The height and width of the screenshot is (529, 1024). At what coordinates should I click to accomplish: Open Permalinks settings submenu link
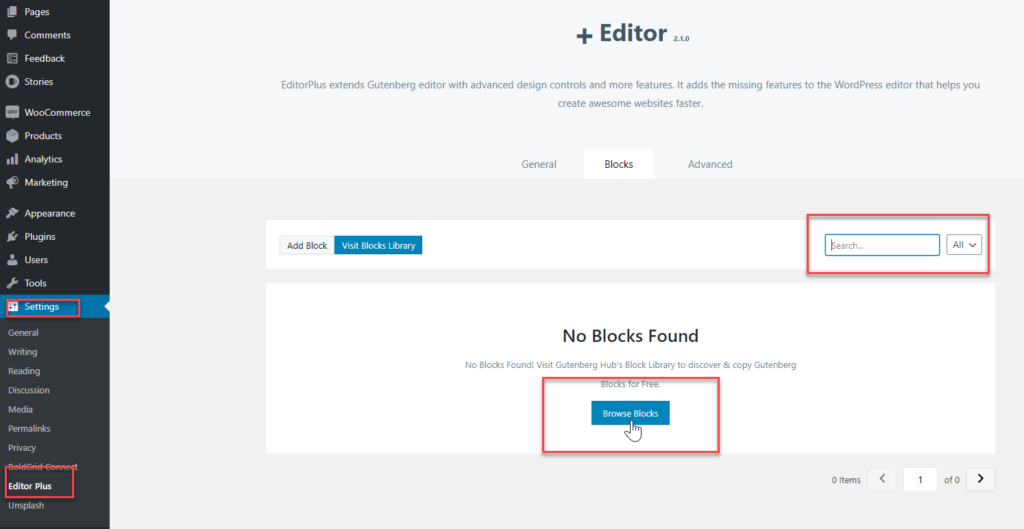(29, 428)
